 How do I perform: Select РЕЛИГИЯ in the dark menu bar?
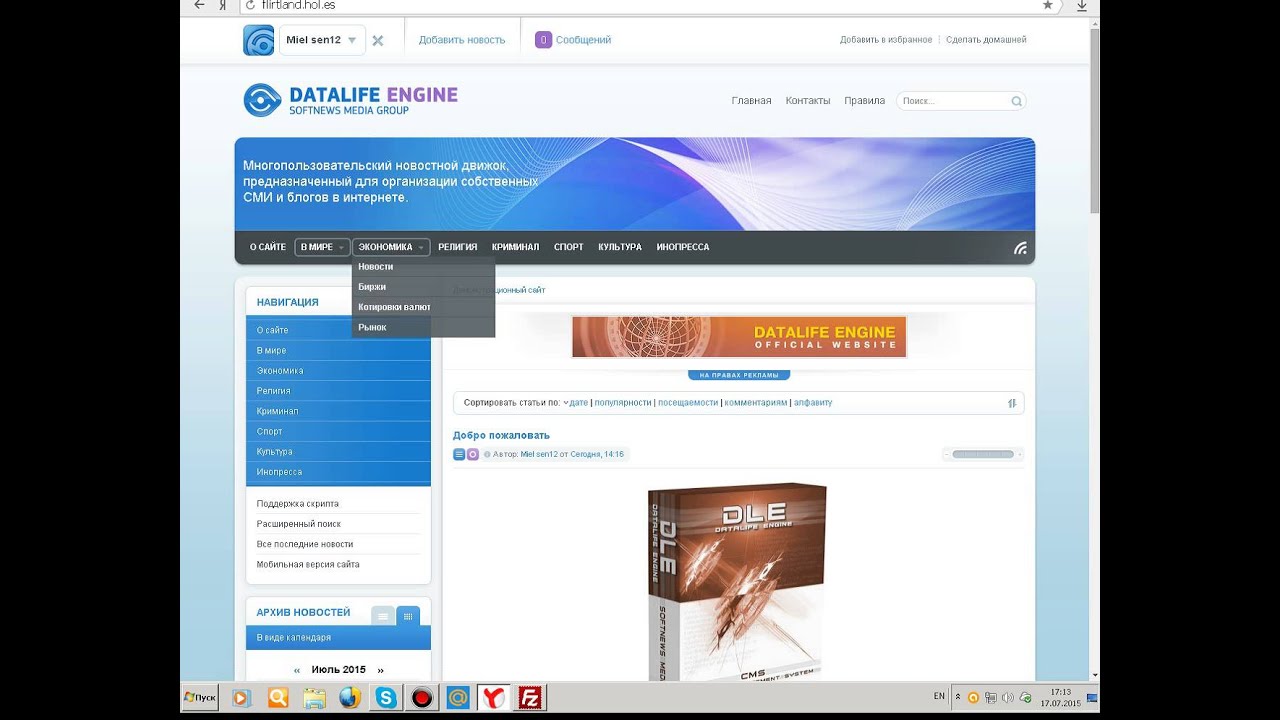click(458, 247)
